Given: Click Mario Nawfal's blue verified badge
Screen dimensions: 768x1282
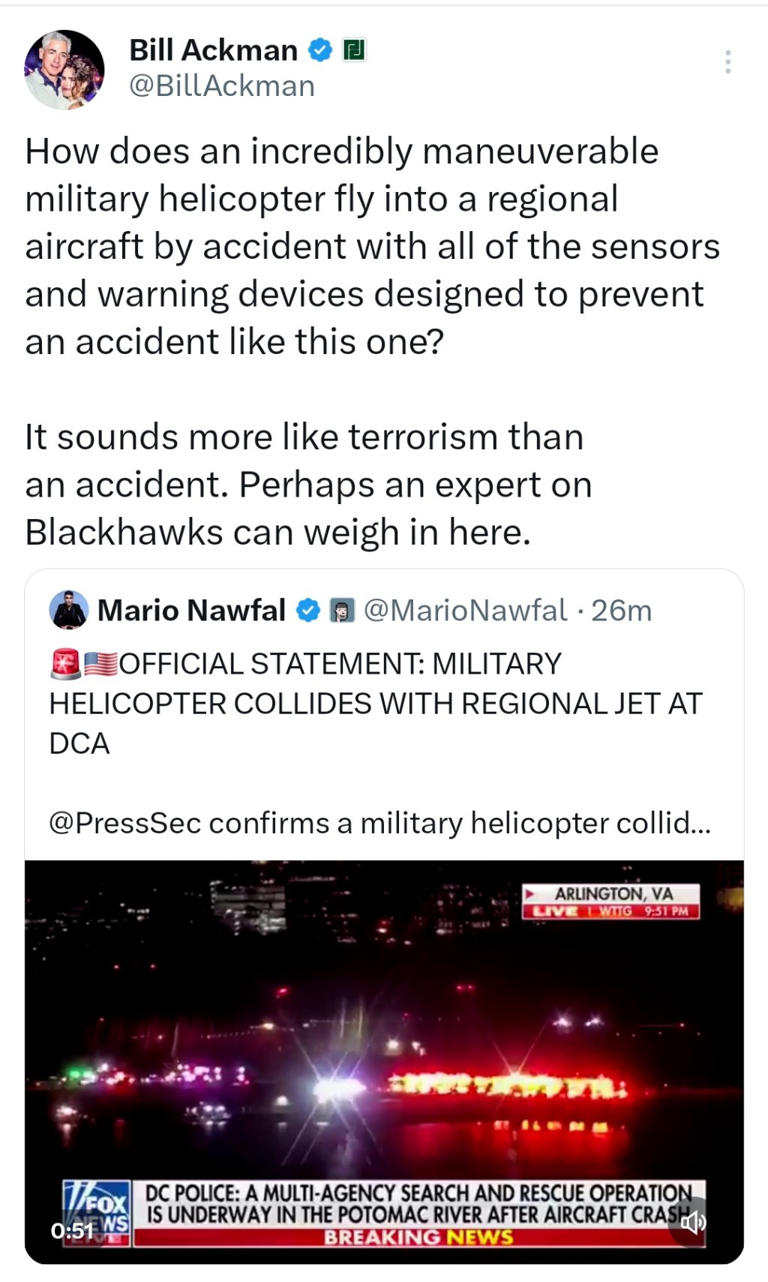Looking at the screenshot, I should pos(309,609).
